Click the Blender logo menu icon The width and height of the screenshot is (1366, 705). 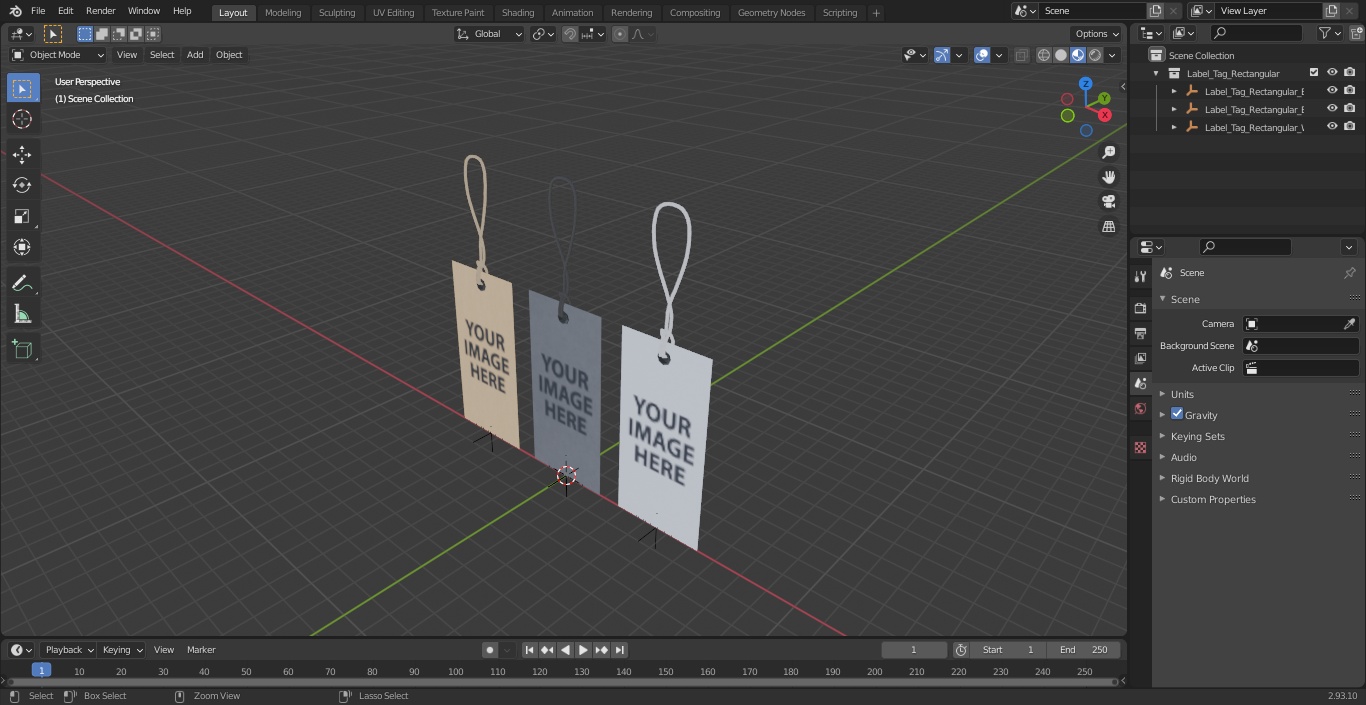[15, 11]
